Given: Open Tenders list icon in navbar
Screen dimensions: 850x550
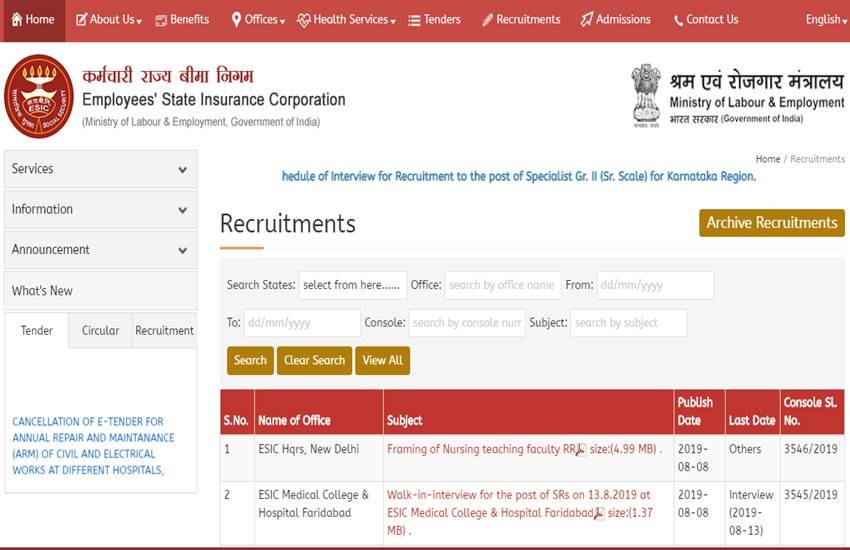Looking at the screenshot, I should coord(414,20).
